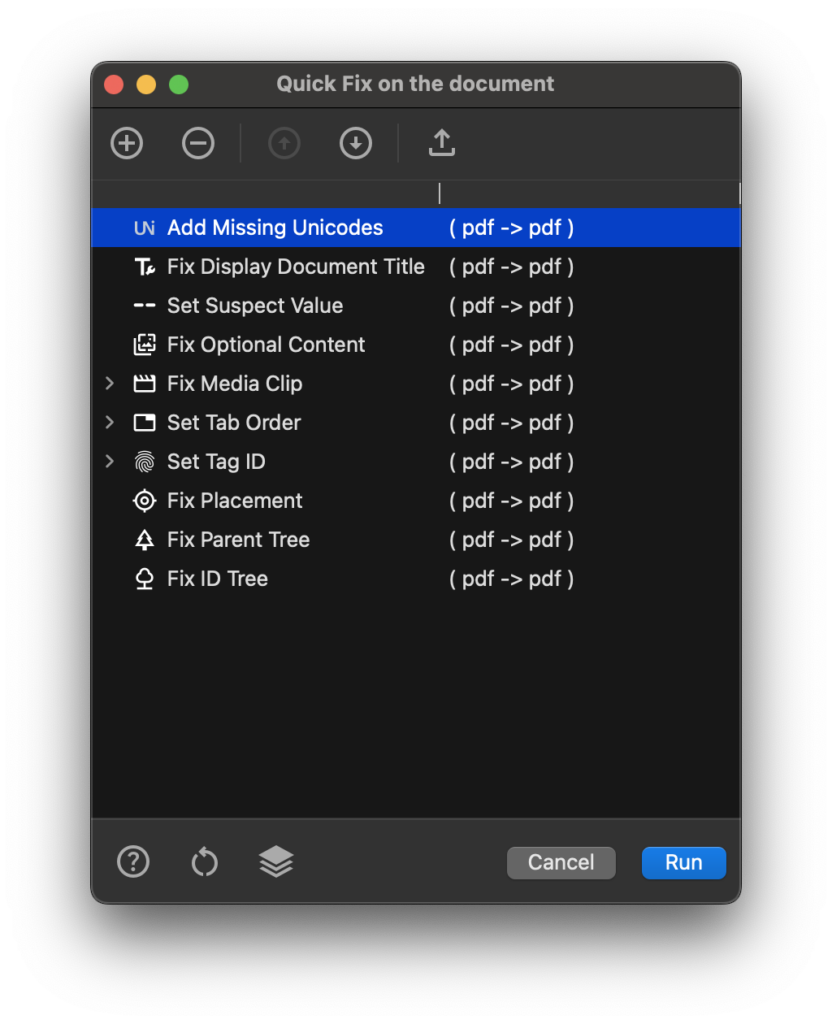Click the export/share upload icon
Image resolution: width=832 pixels, height=1024 pixels.
click(x=441, y=143)
